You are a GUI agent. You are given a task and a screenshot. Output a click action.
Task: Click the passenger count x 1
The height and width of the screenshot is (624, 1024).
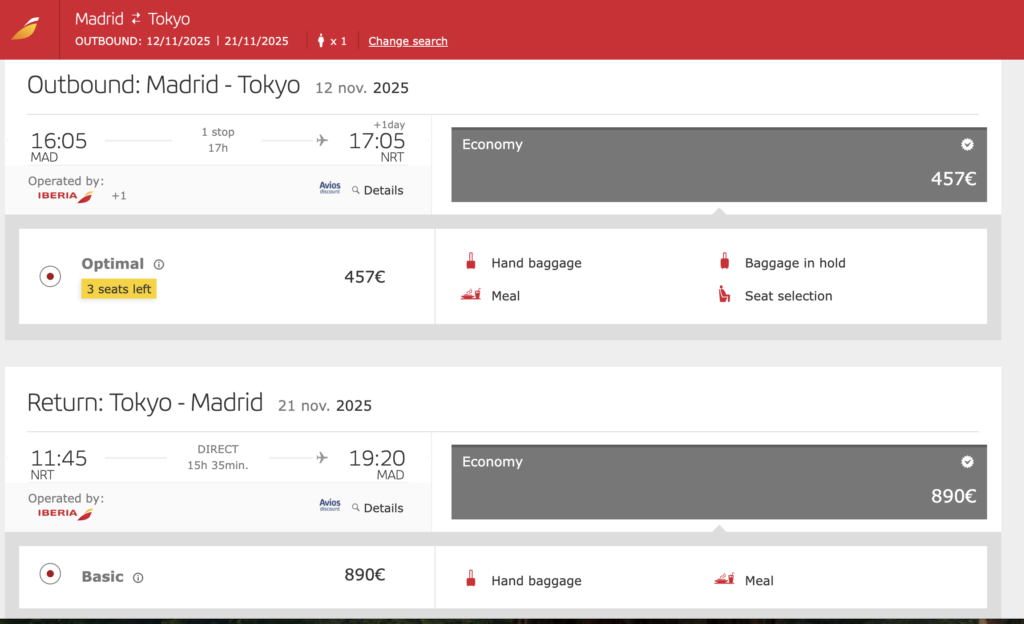(332, 41)
